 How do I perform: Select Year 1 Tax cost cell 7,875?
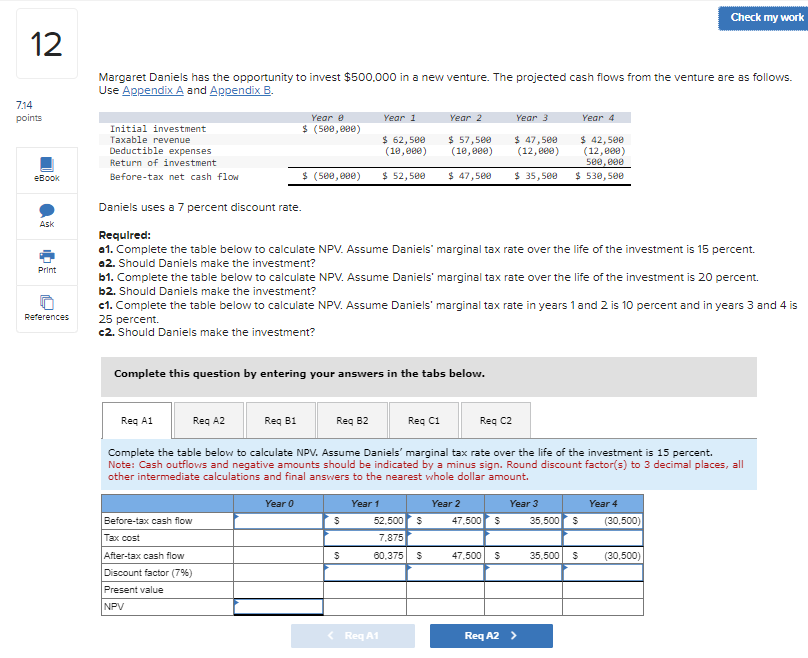point(365,538)
